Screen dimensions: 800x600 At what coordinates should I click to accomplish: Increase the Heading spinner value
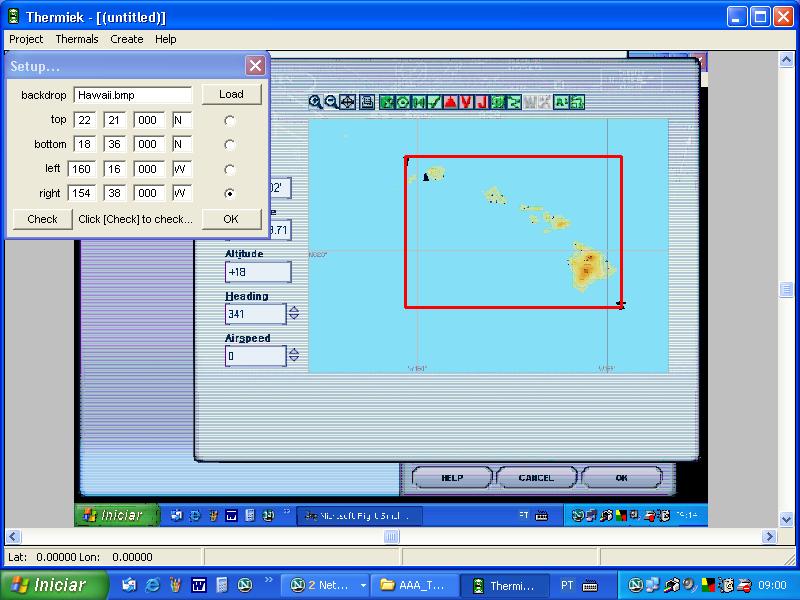pyautogui.click(x=294, y=309)
